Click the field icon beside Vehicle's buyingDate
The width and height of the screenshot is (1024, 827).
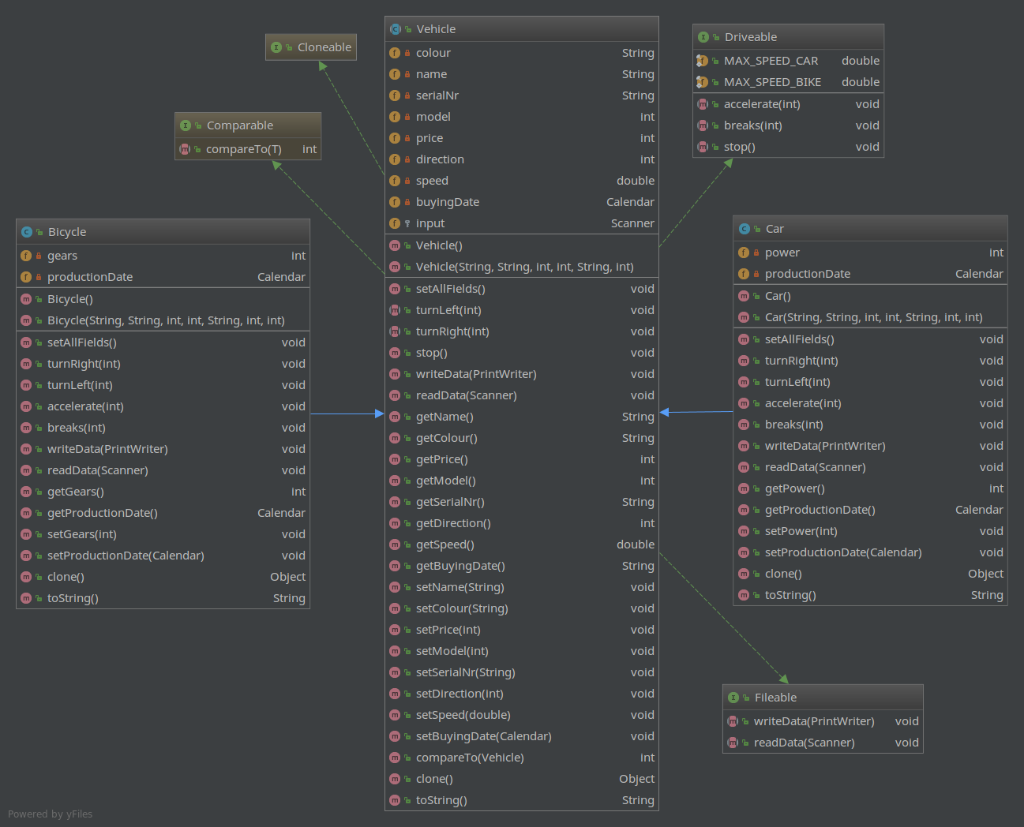(394, 202)
